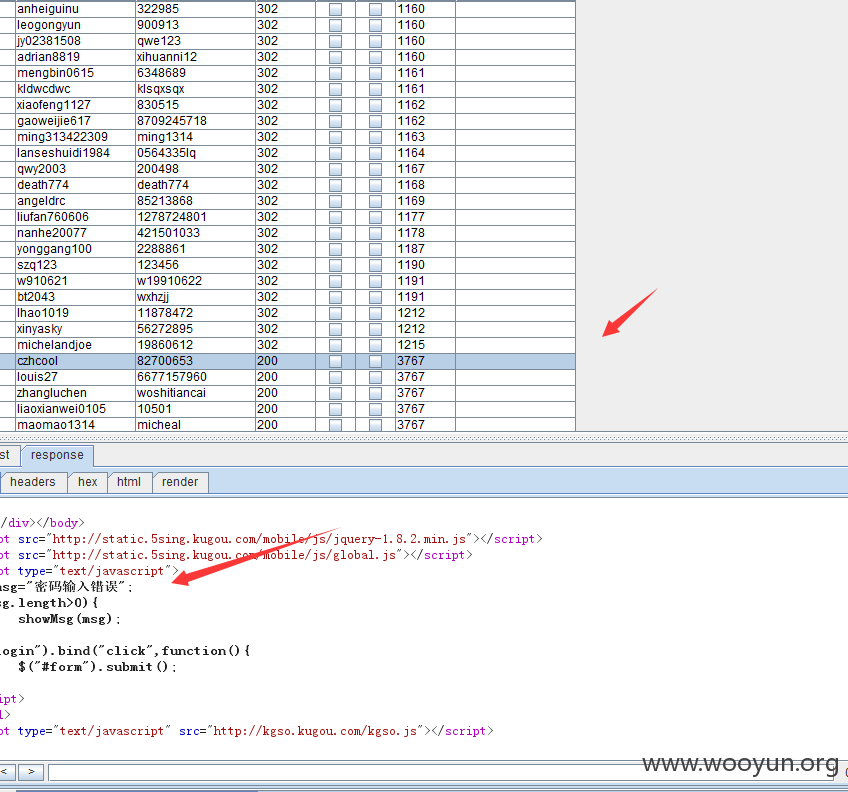Viewport: 848px width, 792px height.
Task: Toggle second checkbox in zhangluchen row
Action: click(x=375, y=393)
